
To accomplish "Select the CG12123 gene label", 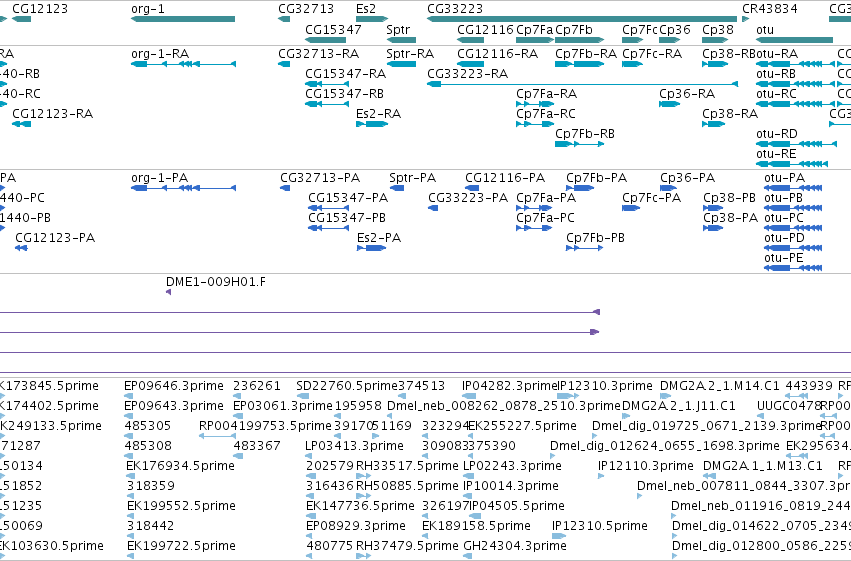I will pyautogui.click(x=40, y=9).
